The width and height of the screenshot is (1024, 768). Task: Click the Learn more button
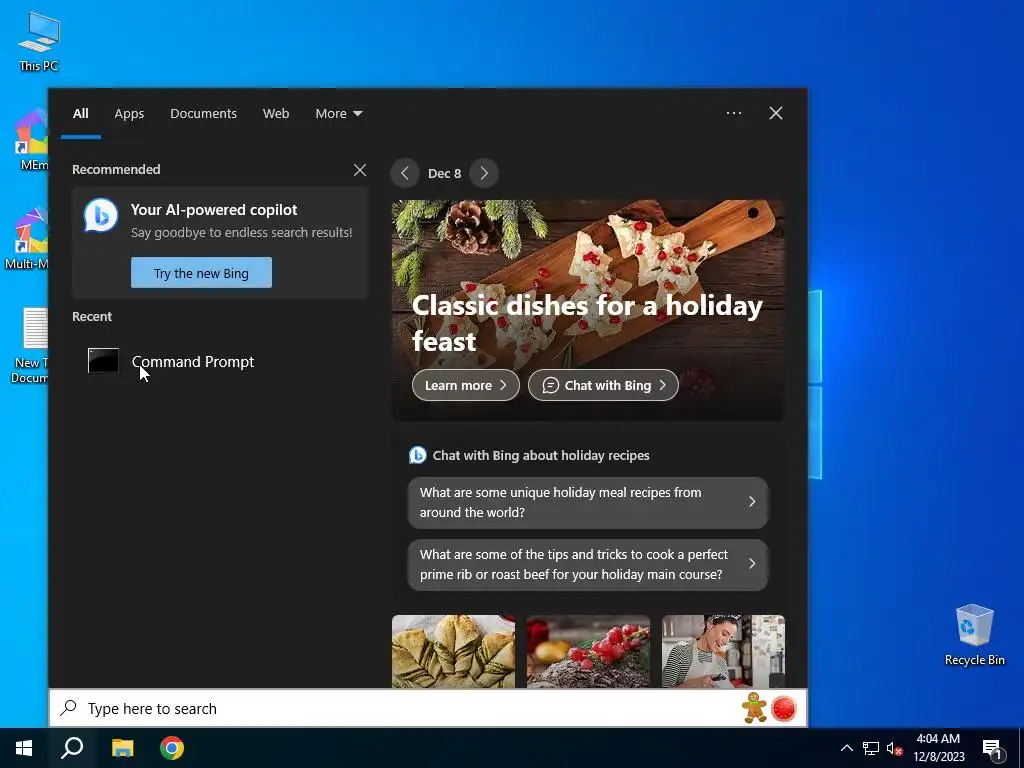[466, 385]
